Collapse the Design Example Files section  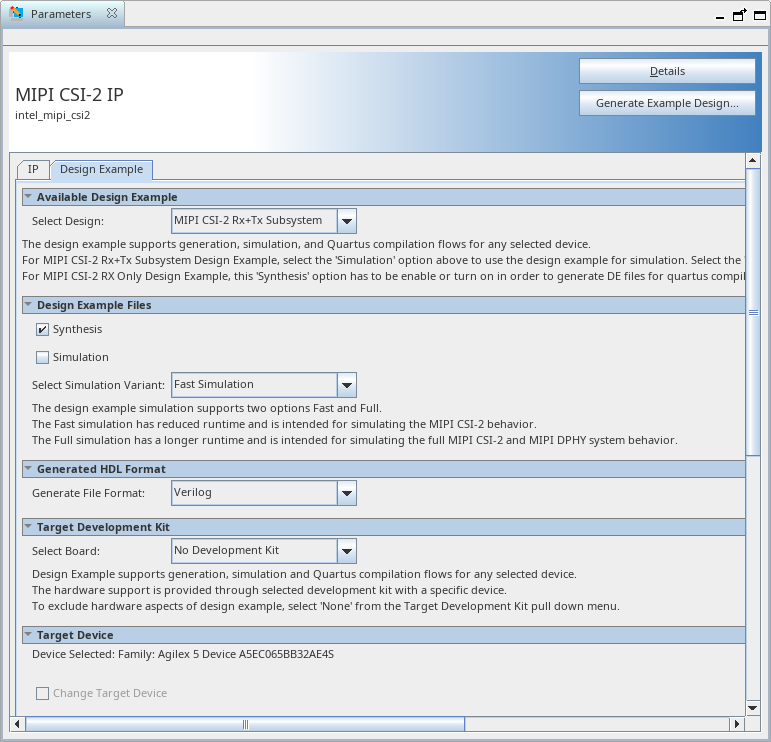coord(28,305)
